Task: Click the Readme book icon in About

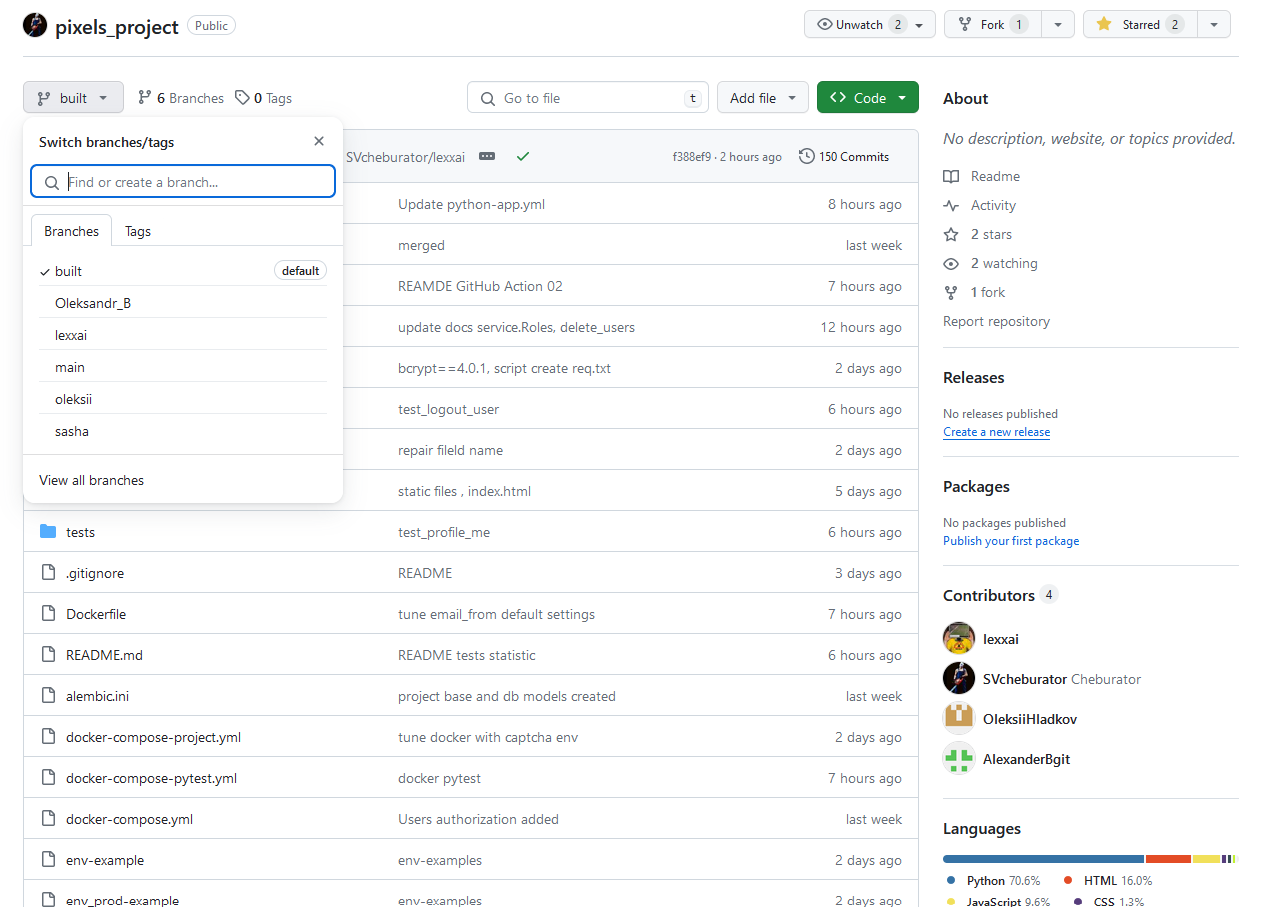Action: [x=951, y=176]
